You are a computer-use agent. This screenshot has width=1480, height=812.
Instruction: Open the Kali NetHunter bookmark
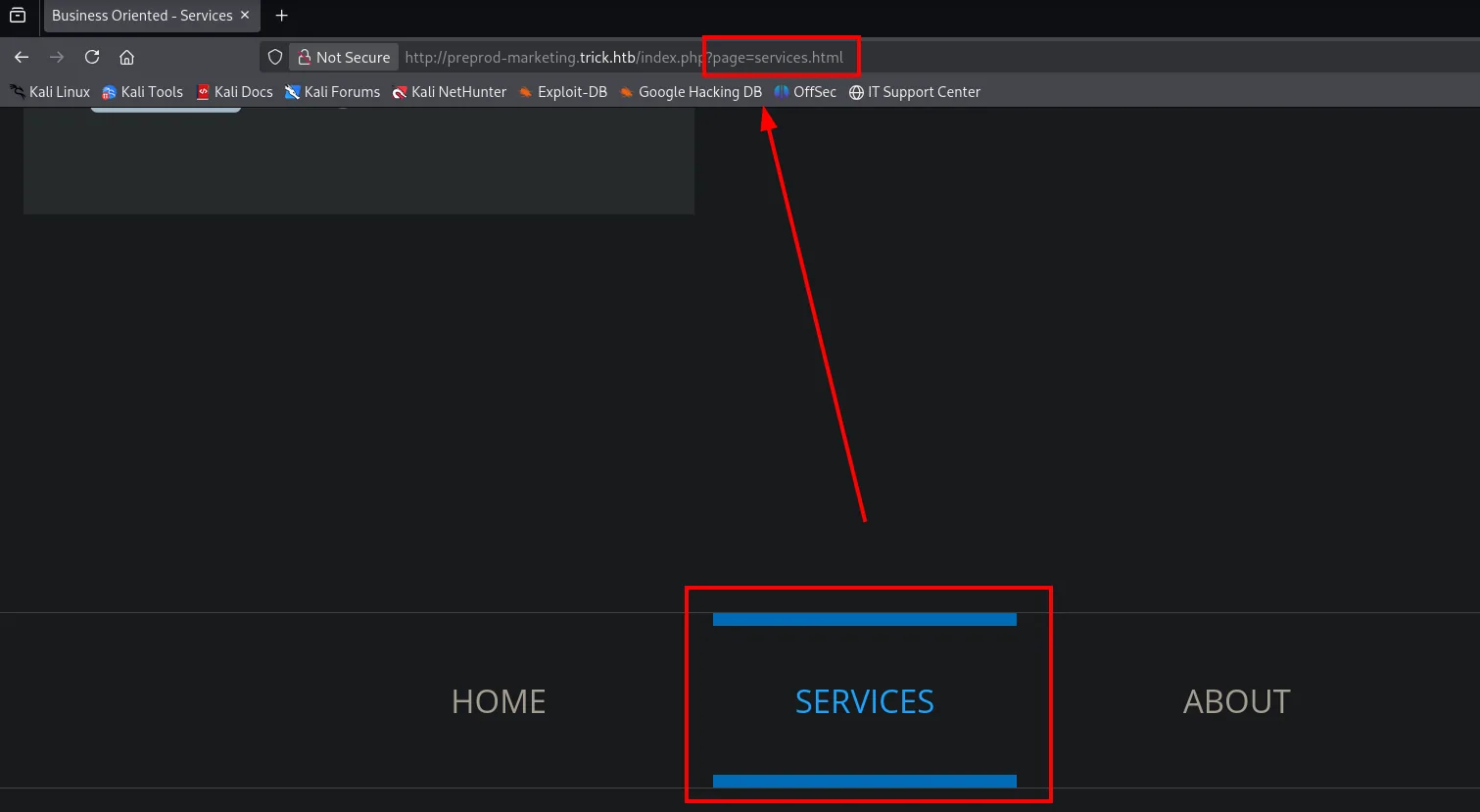tap(450, 92)
